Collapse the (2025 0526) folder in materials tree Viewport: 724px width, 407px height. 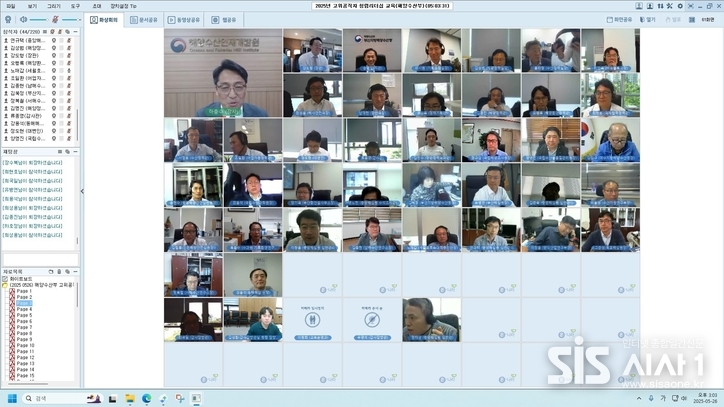tap(5, 285)
